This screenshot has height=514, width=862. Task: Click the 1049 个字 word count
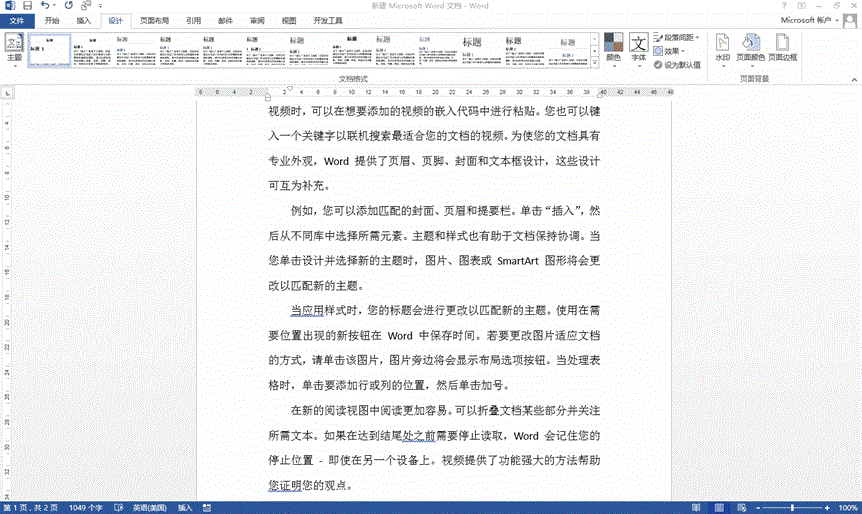[87, 507]
